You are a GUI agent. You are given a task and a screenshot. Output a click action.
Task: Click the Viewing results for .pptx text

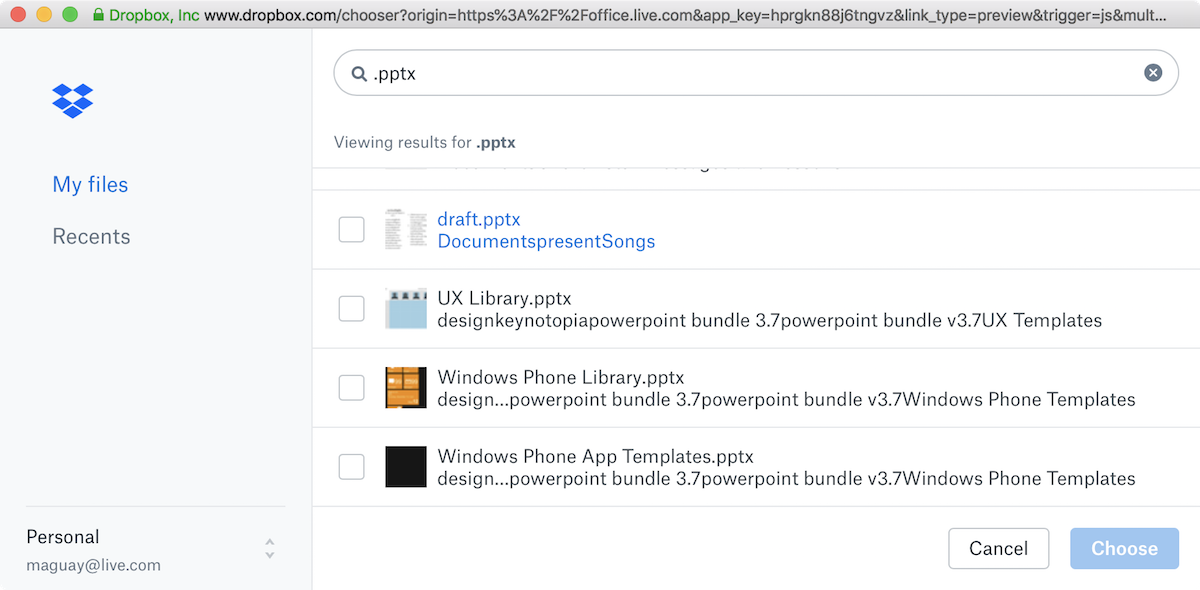coord(424,142)
